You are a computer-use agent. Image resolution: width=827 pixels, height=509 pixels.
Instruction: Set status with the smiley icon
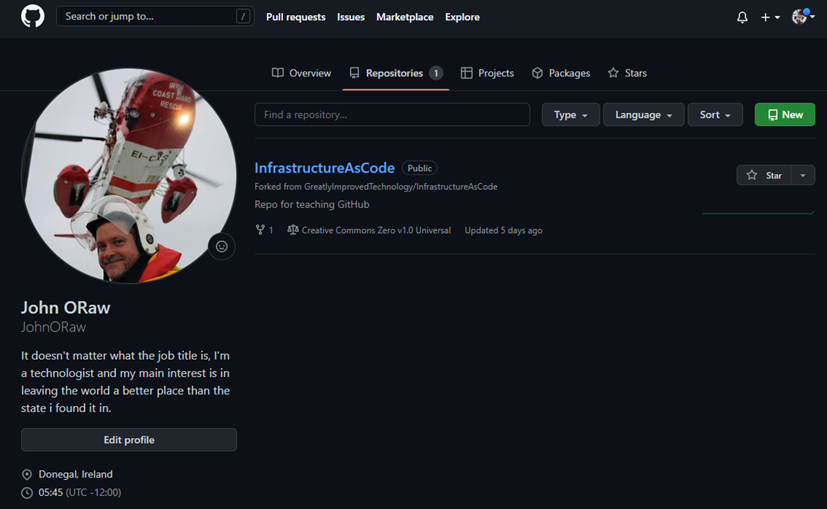click(x=222, y=246)
